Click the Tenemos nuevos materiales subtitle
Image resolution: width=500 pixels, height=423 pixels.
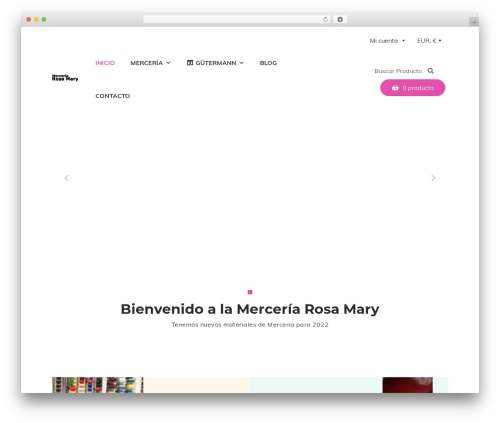[x=250, y=325]
